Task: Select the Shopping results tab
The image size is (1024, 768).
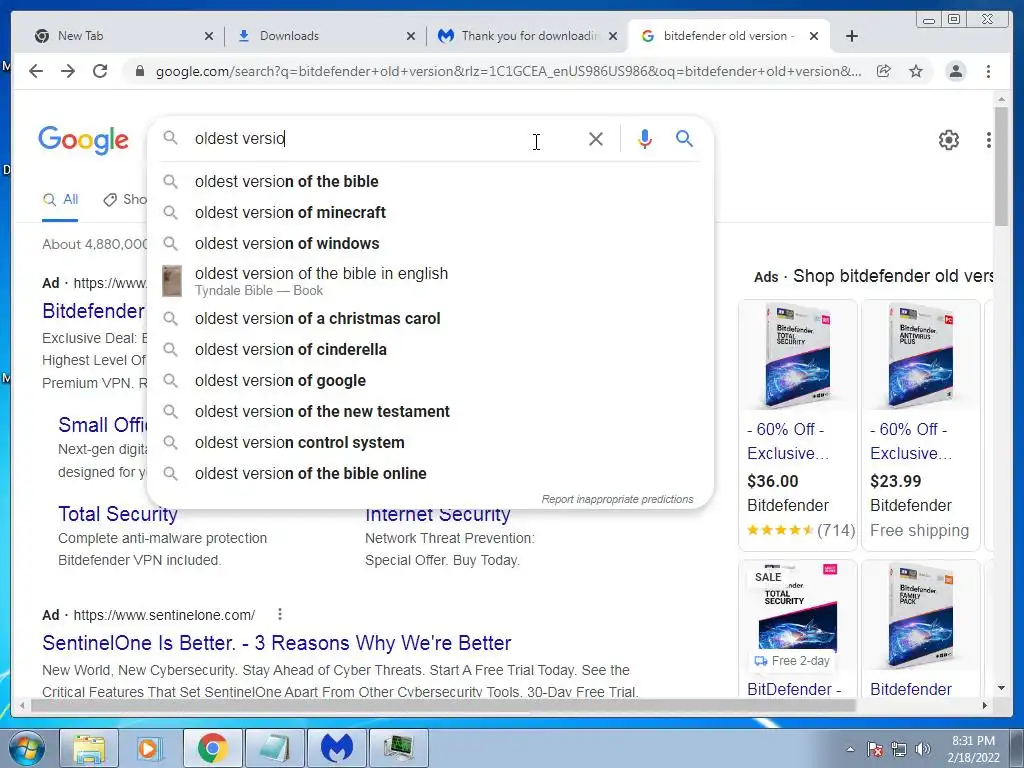Action: 125,200
